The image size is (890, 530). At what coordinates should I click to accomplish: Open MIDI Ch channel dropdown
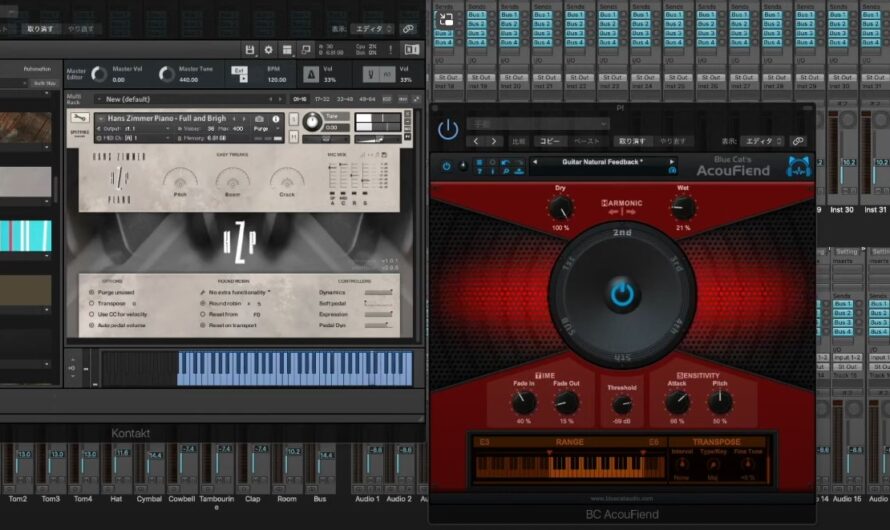coord(134,138)
